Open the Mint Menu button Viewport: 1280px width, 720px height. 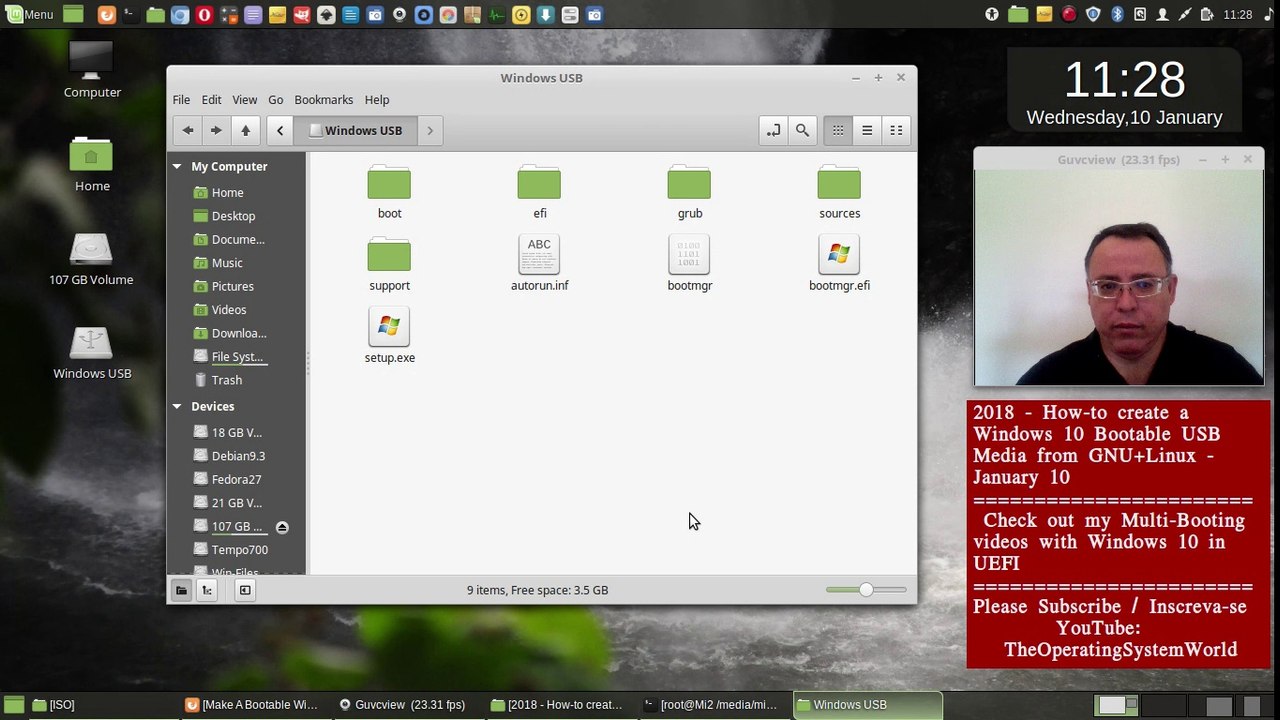(30, 14)
